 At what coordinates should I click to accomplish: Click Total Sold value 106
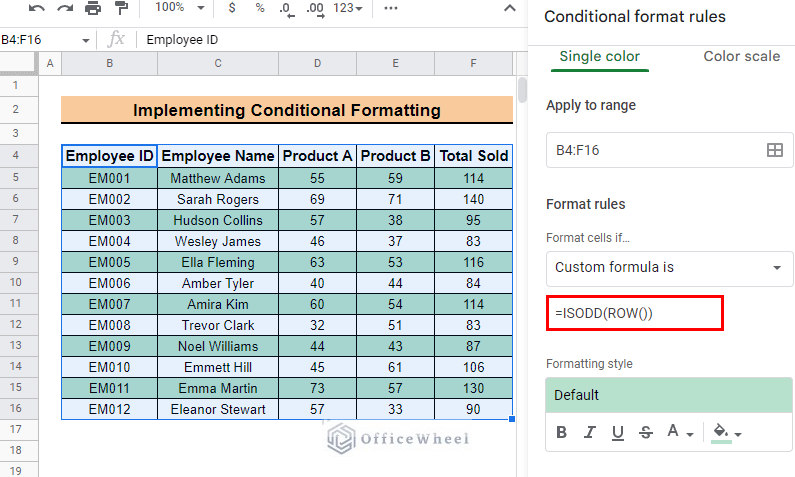tap(474, 367)
